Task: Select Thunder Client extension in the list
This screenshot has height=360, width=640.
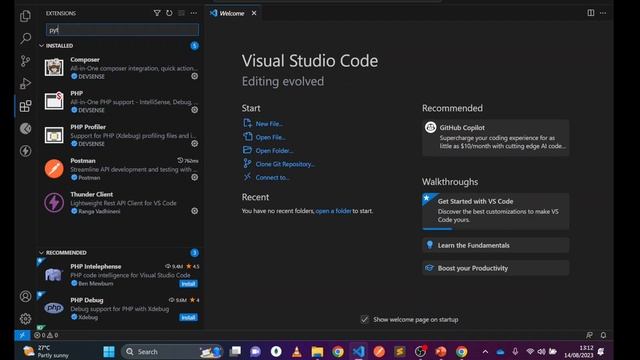Action: (121, 202)
